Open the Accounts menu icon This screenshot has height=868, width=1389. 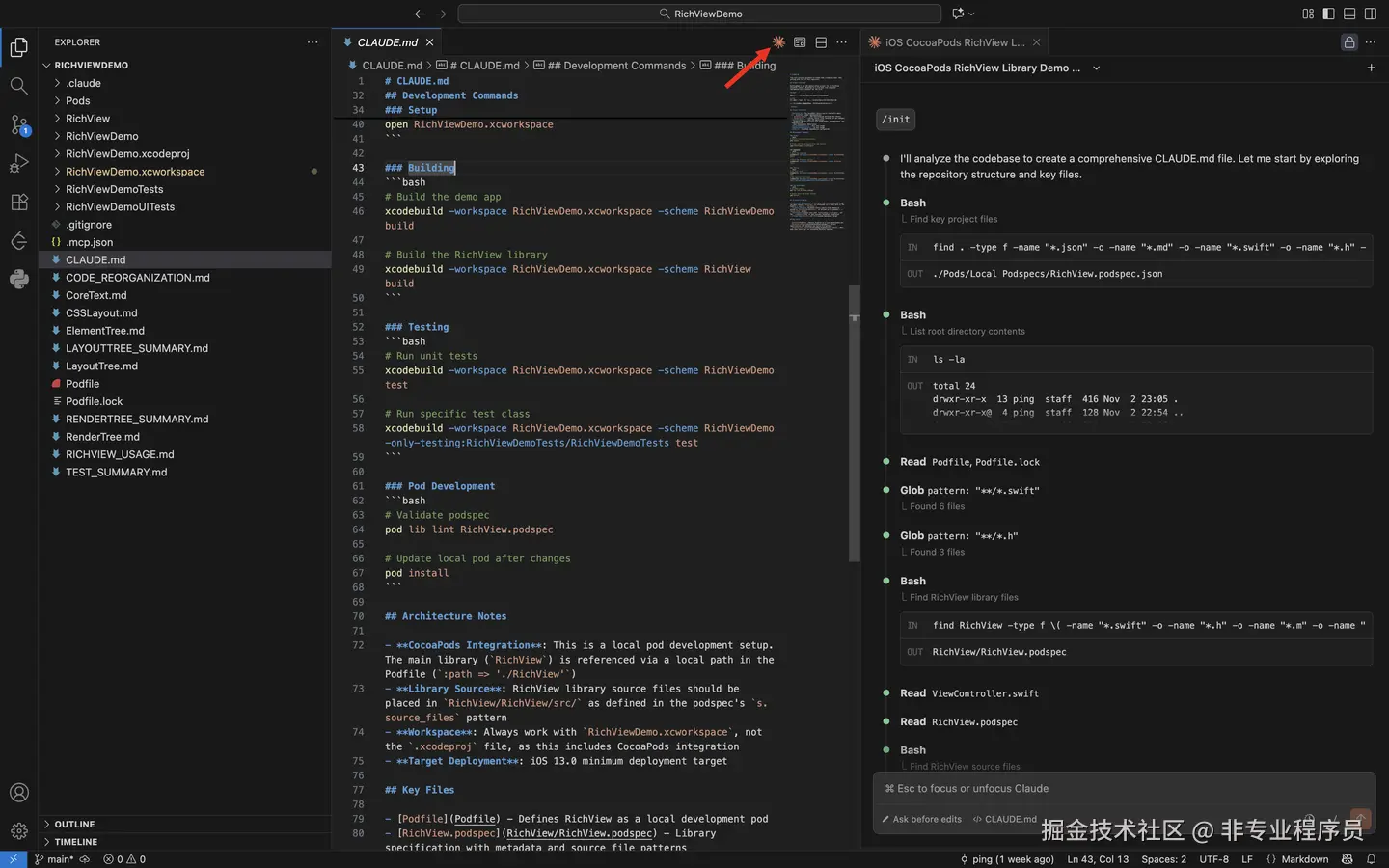(x=18, y=793)
